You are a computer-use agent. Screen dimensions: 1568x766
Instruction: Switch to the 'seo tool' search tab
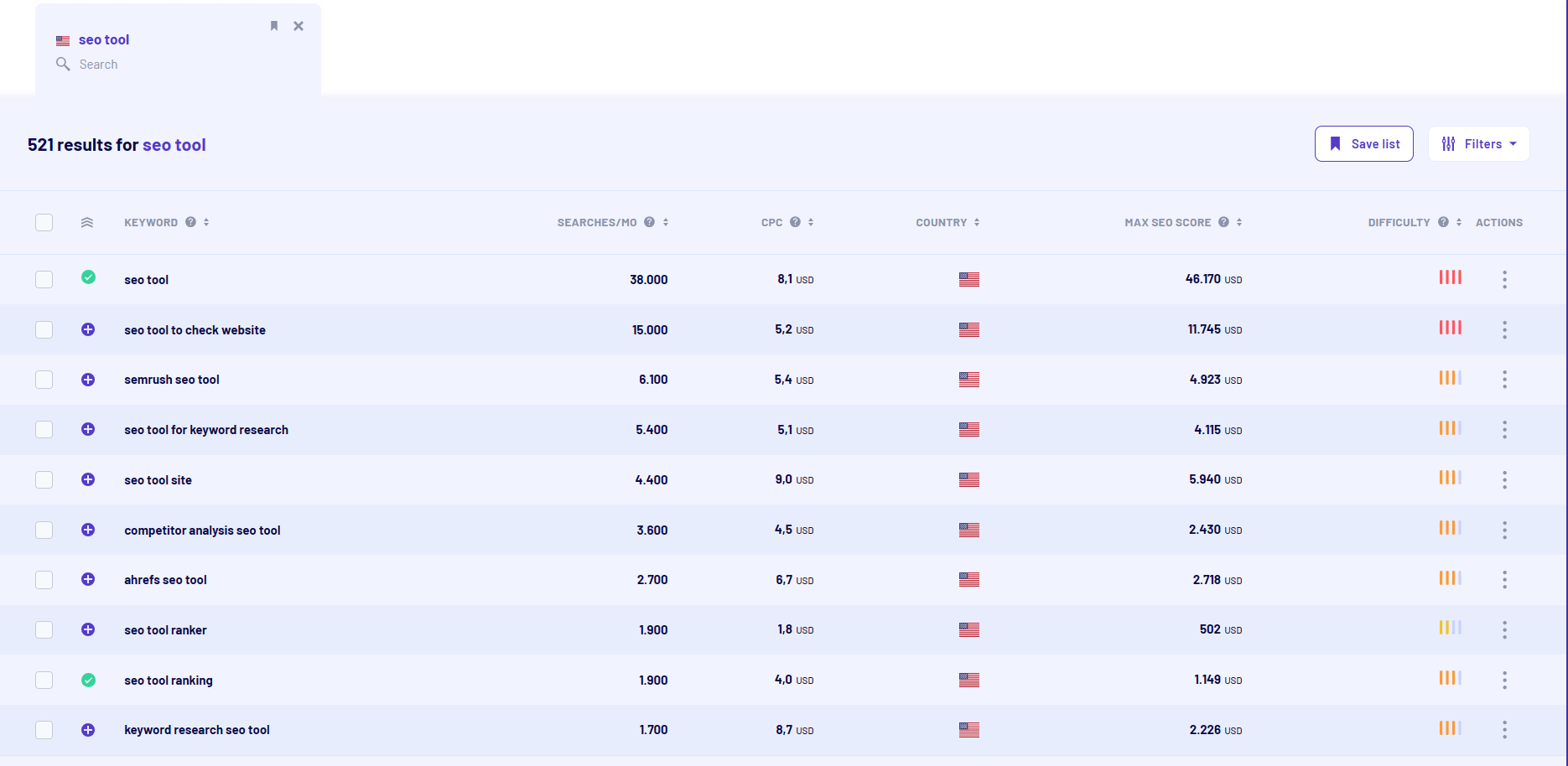(x=104, y=39)
